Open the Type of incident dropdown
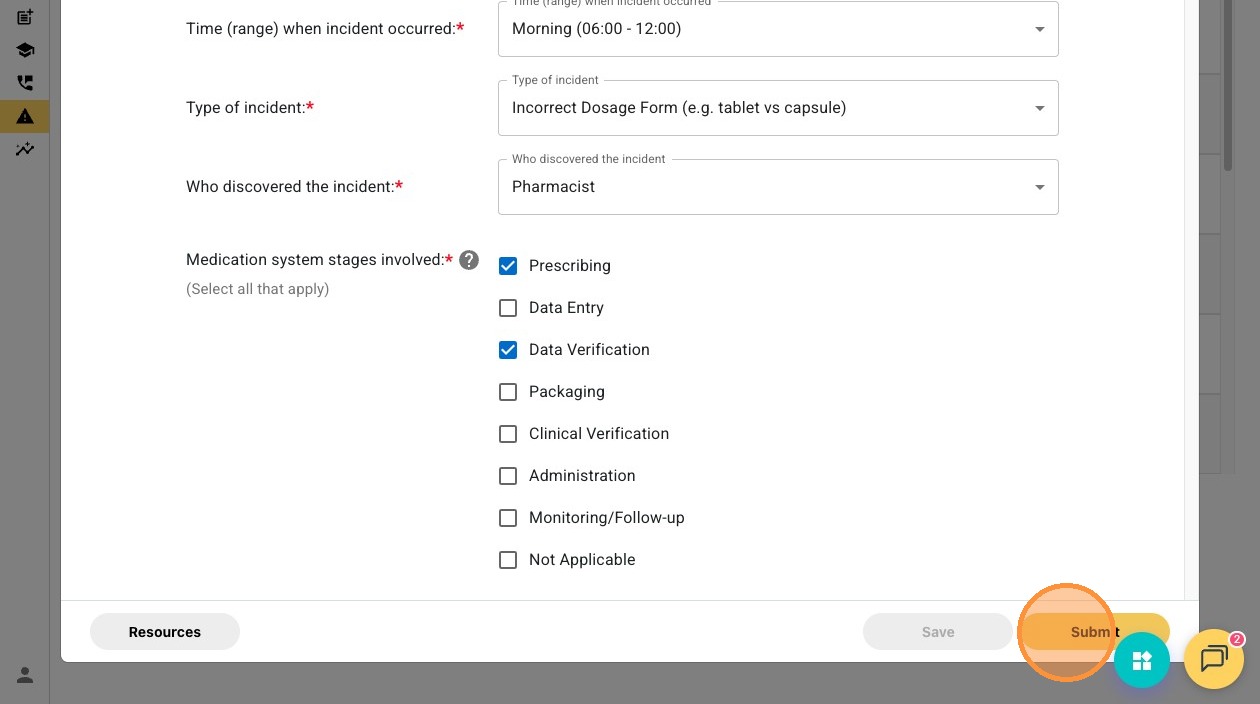1260x704 pixels. [x=777, y=108]
